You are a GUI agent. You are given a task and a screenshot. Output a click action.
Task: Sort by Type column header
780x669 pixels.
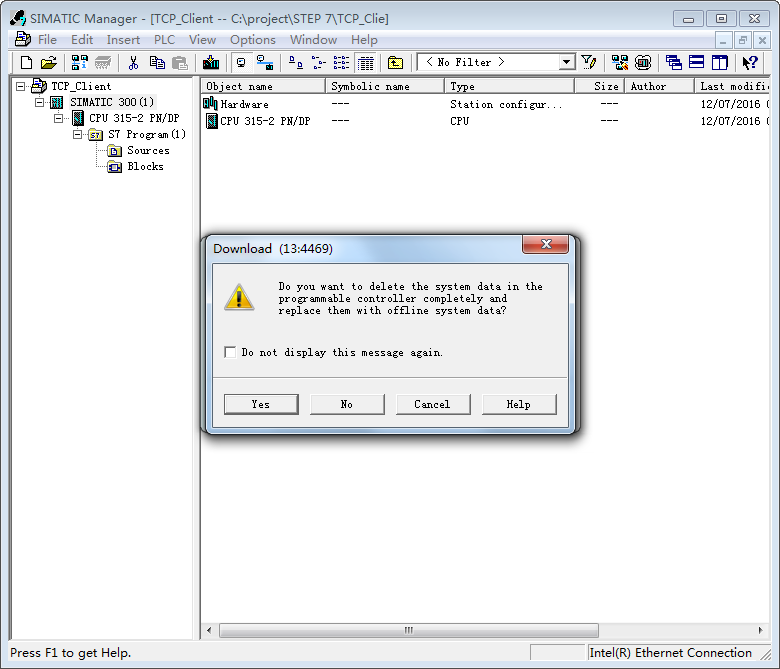510,86
